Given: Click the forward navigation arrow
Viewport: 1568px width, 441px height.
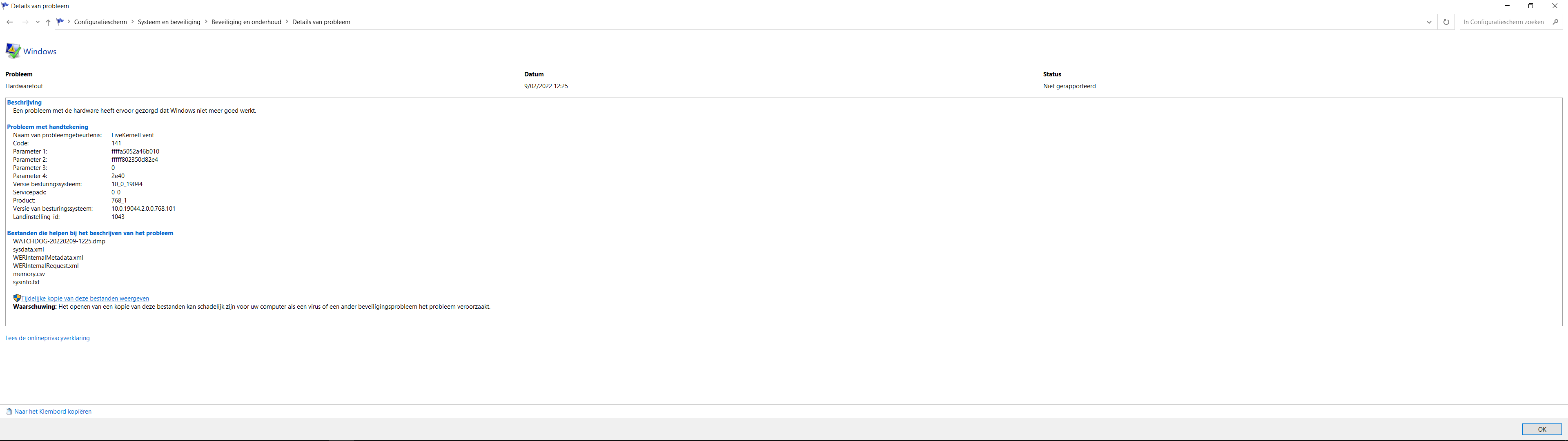Looking at the screenshot, I should pos(25,22).
